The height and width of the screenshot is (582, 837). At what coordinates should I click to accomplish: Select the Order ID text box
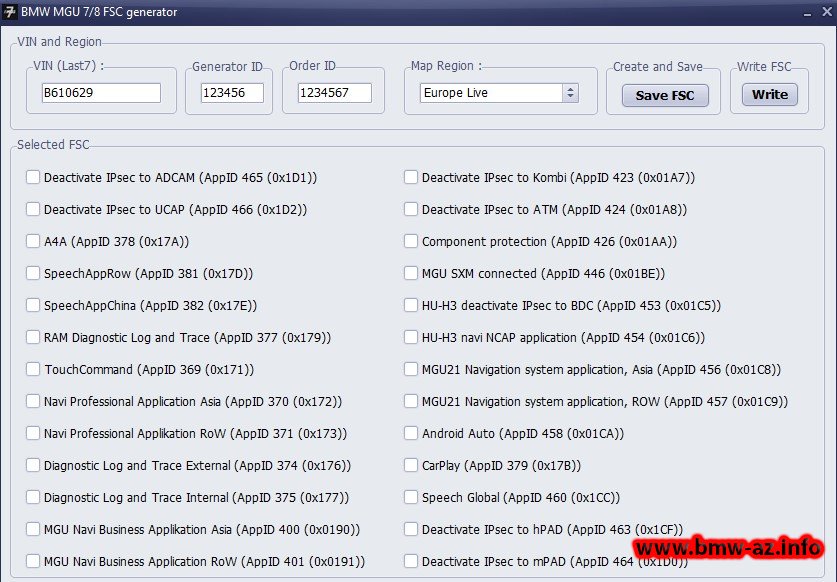click(334, 93)
